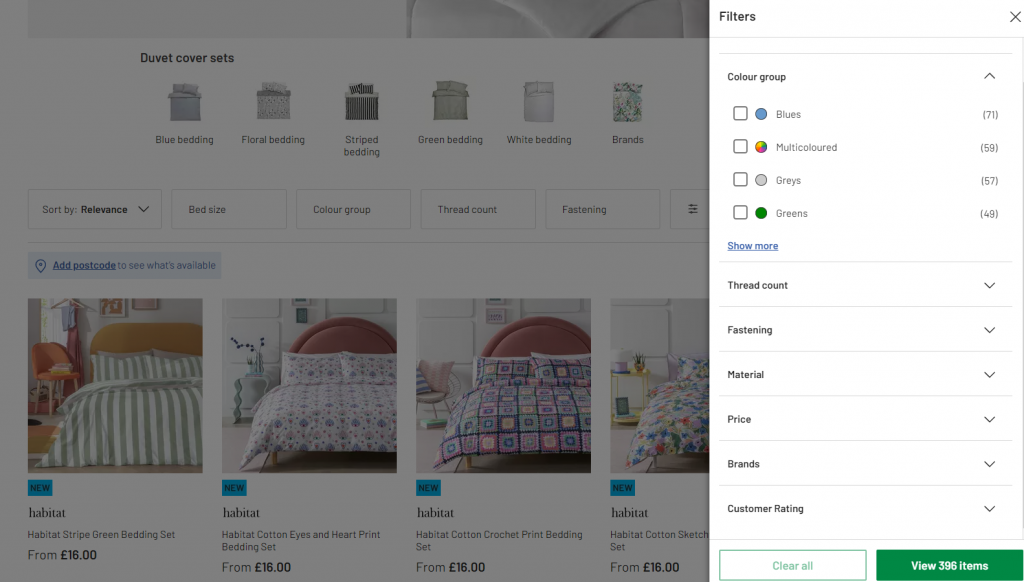
Task: Check the Greys colour checkbox
Action: click(740, 180)
